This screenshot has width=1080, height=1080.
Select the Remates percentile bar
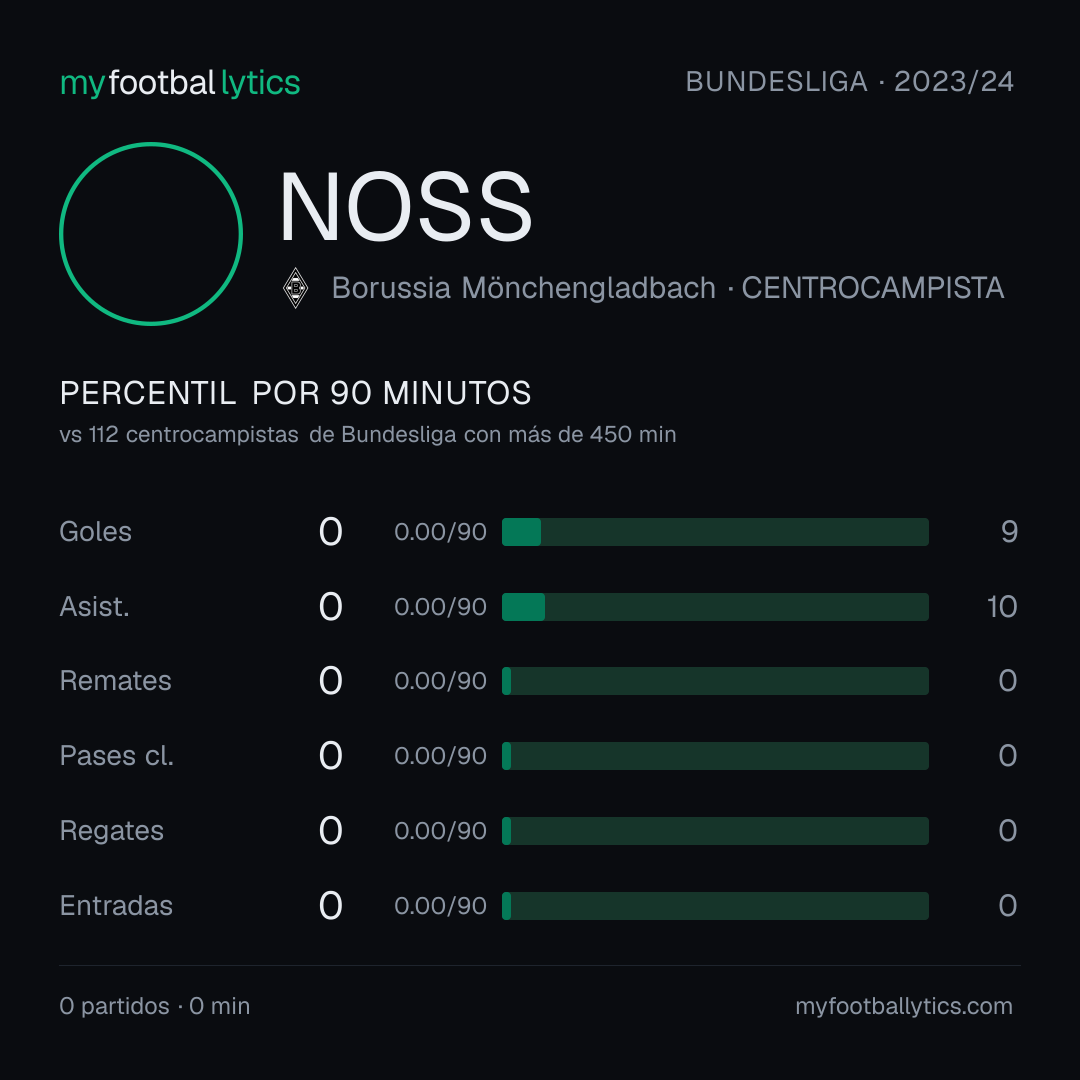click(x=715, y=681)
